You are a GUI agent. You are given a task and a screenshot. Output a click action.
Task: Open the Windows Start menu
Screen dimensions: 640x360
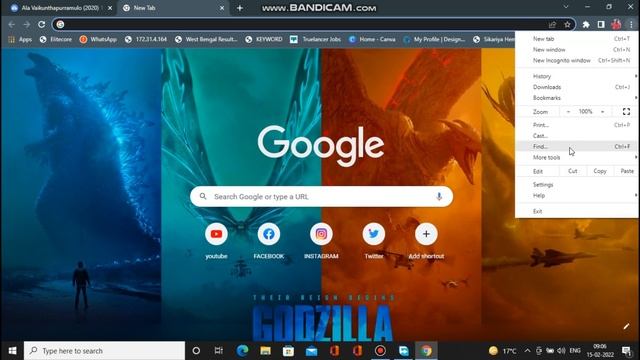tap(12, 351)
